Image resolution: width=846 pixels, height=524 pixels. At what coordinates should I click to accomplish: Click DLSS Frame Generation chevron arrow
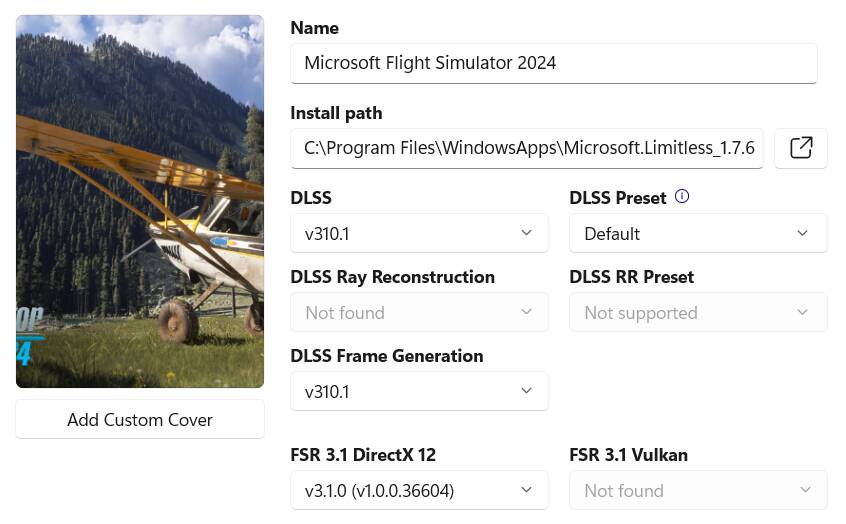(x=527, y=391)
